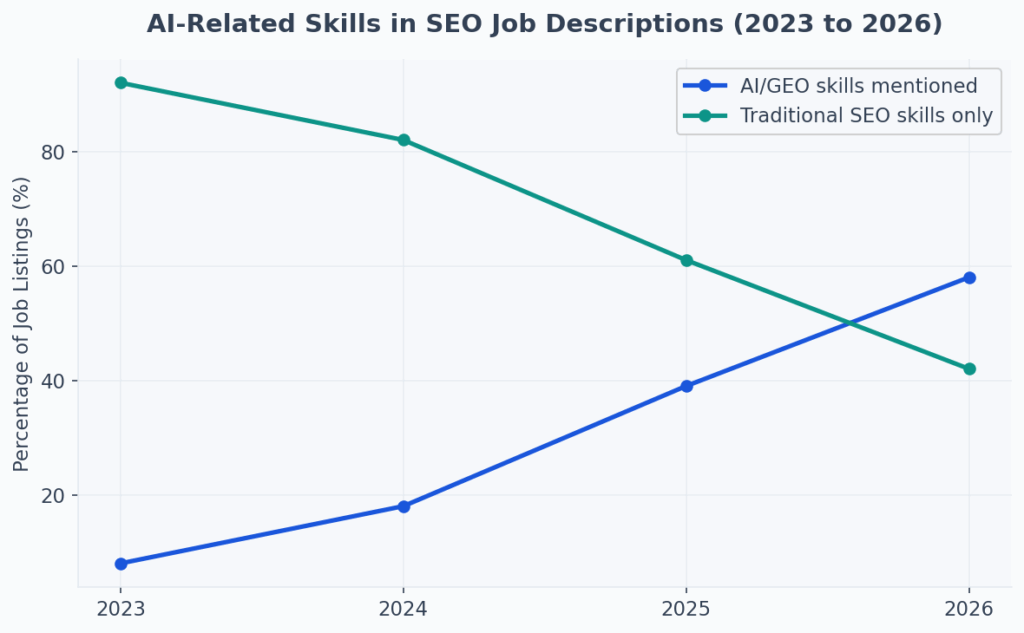1024x633 pixels.
Task: Click the 20 y-axis tick label
Action: pyautogui.click(x=55, y=496)
